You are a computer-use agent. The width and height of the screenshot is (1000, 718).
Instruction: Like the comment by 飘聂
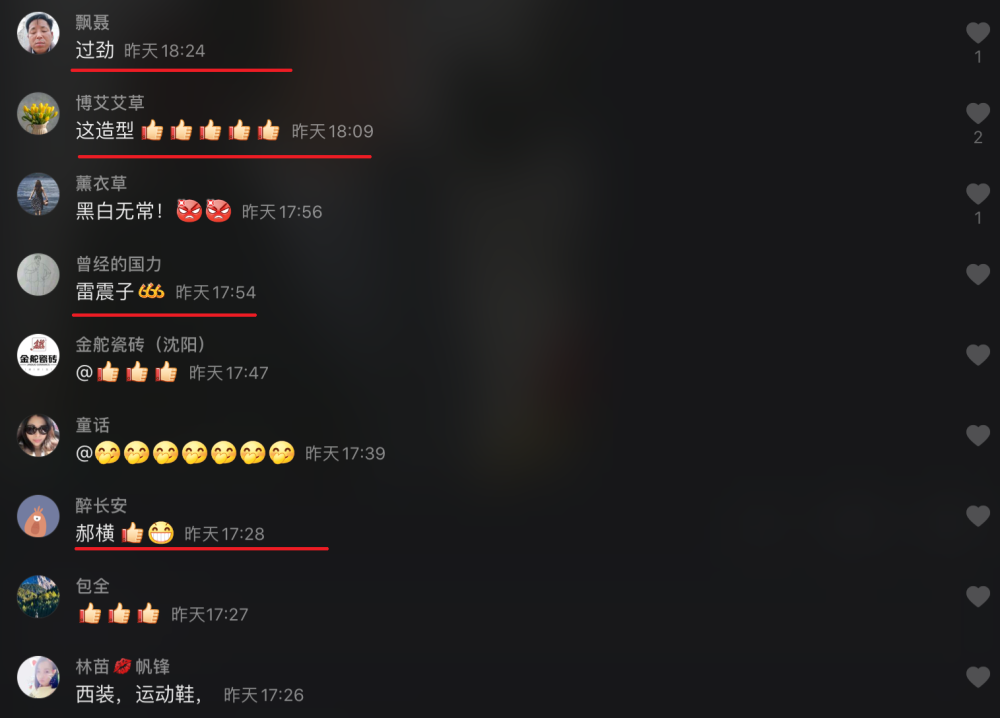(978, 33)
